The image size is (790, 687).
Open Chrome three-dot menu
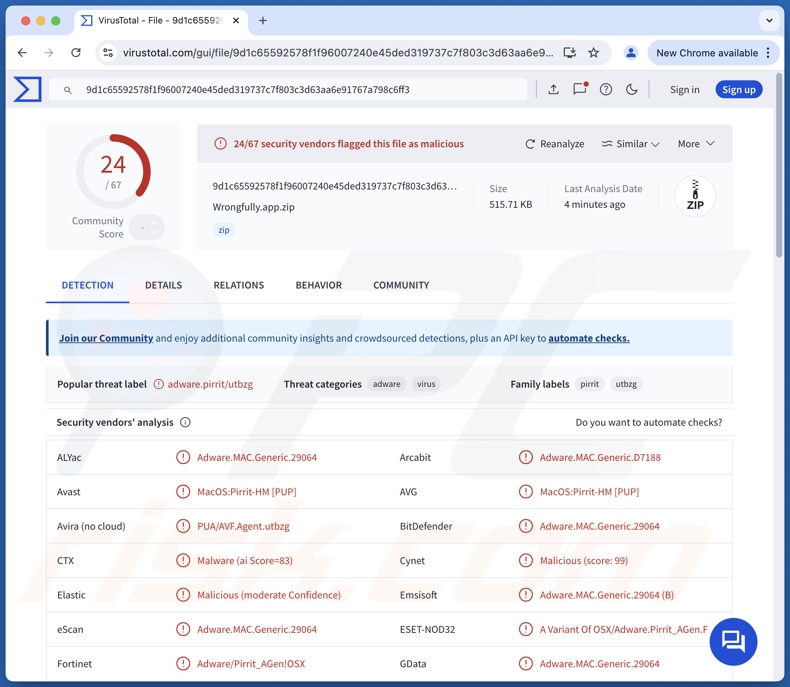pos(768,52)
